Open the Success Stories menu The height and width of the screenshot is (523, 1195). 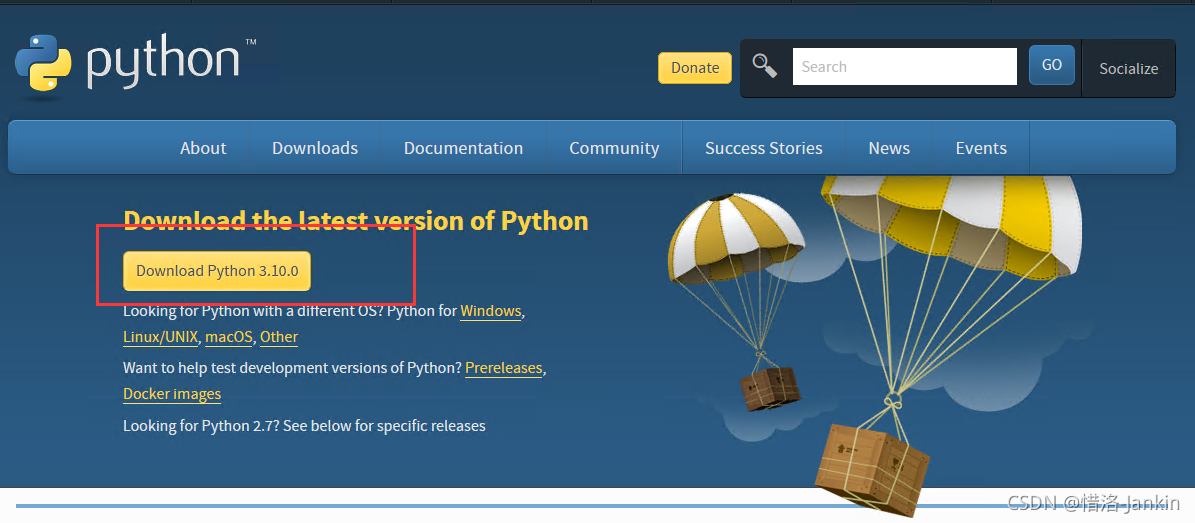pyautogui.click(x=764, y=148)
